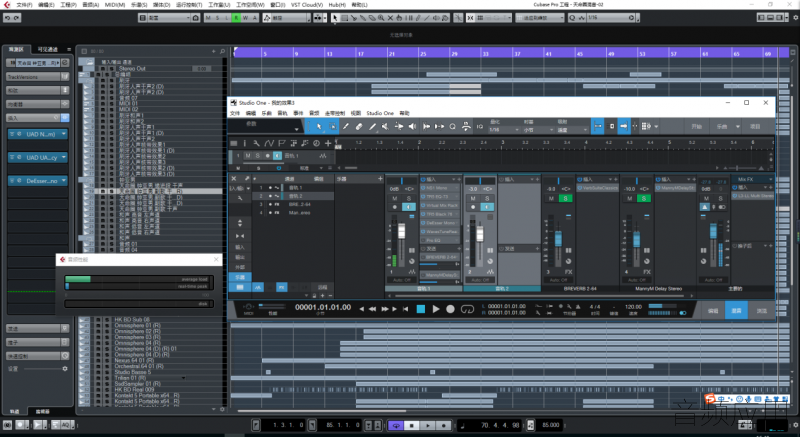
Task: Select the eraser tool in Studio One
Action: 359,126
